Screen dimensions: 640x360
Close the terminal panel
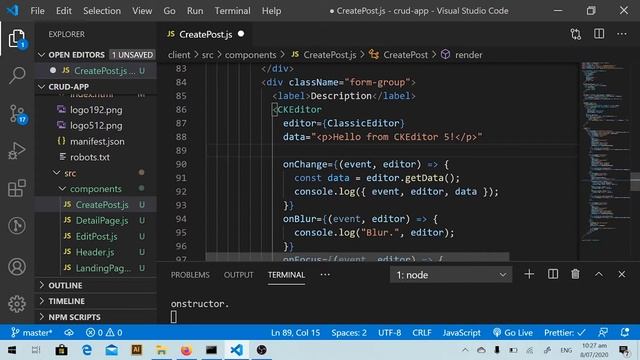coord(621,274)
